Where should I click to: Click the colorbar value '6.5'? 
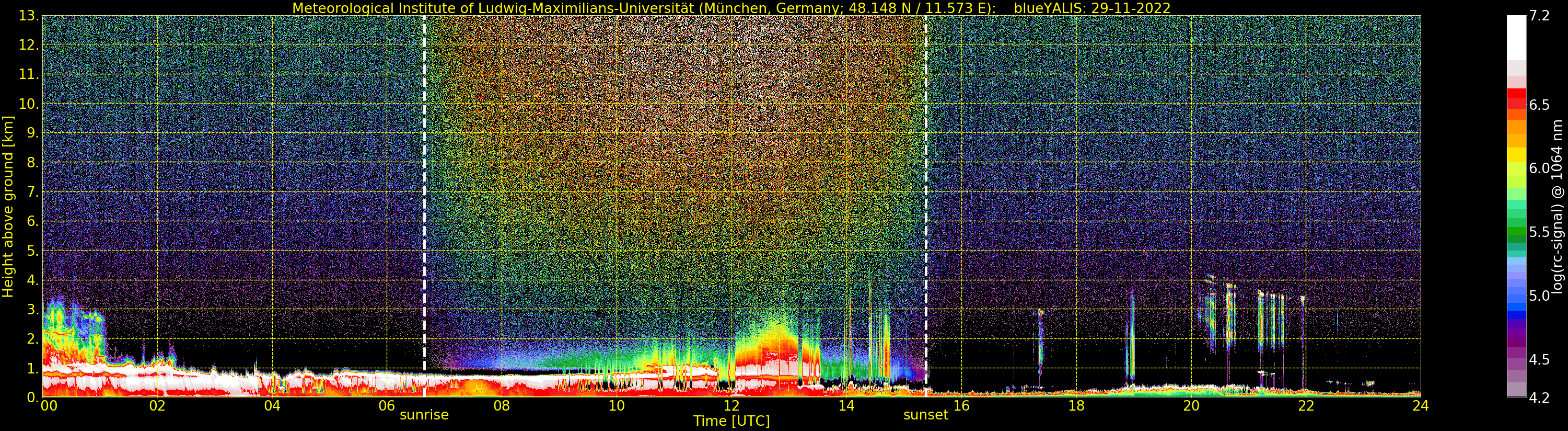point(1539,105)
